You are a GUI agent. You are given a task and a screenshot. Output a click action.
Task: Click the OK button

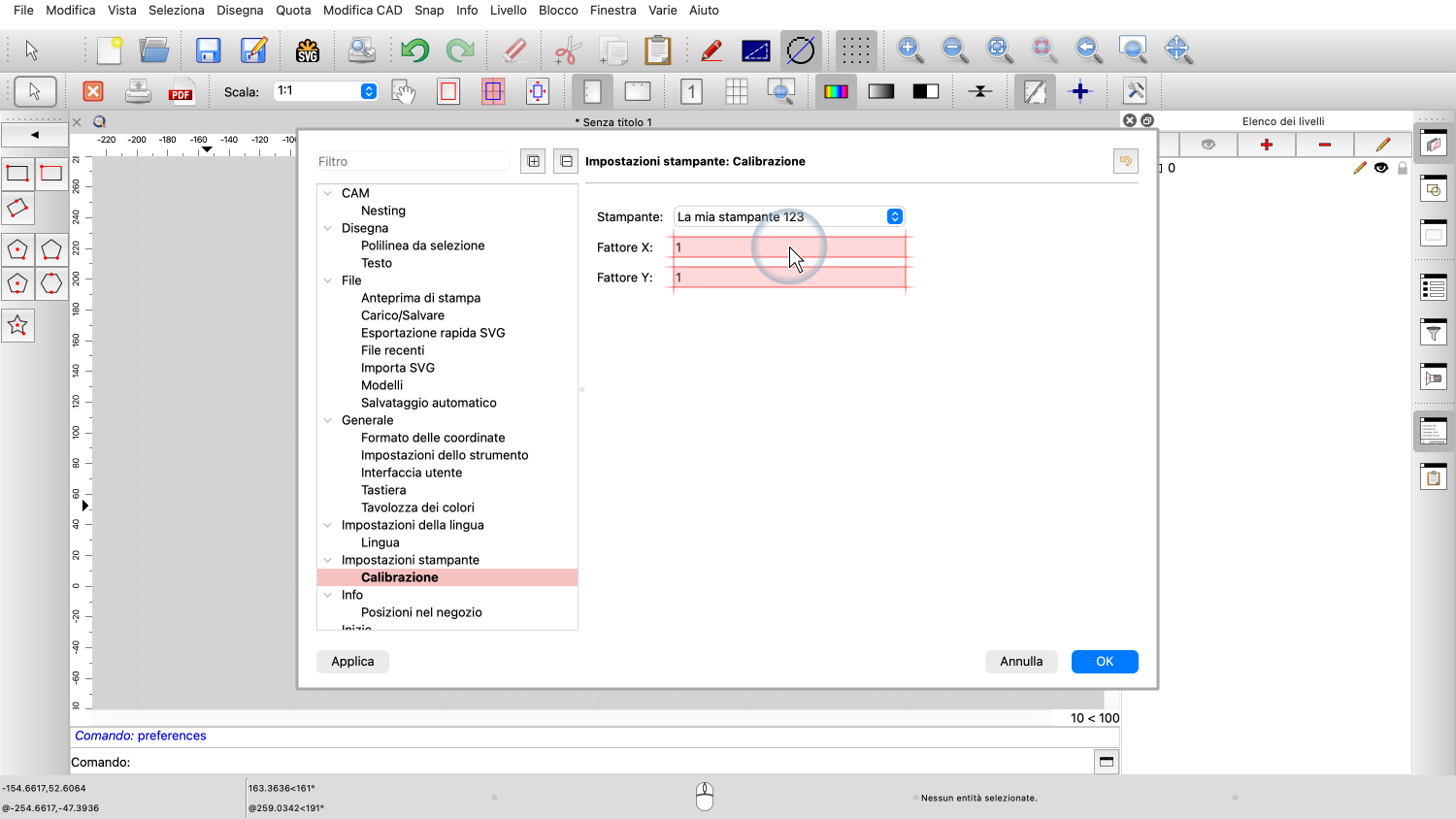pos(1104,661)
